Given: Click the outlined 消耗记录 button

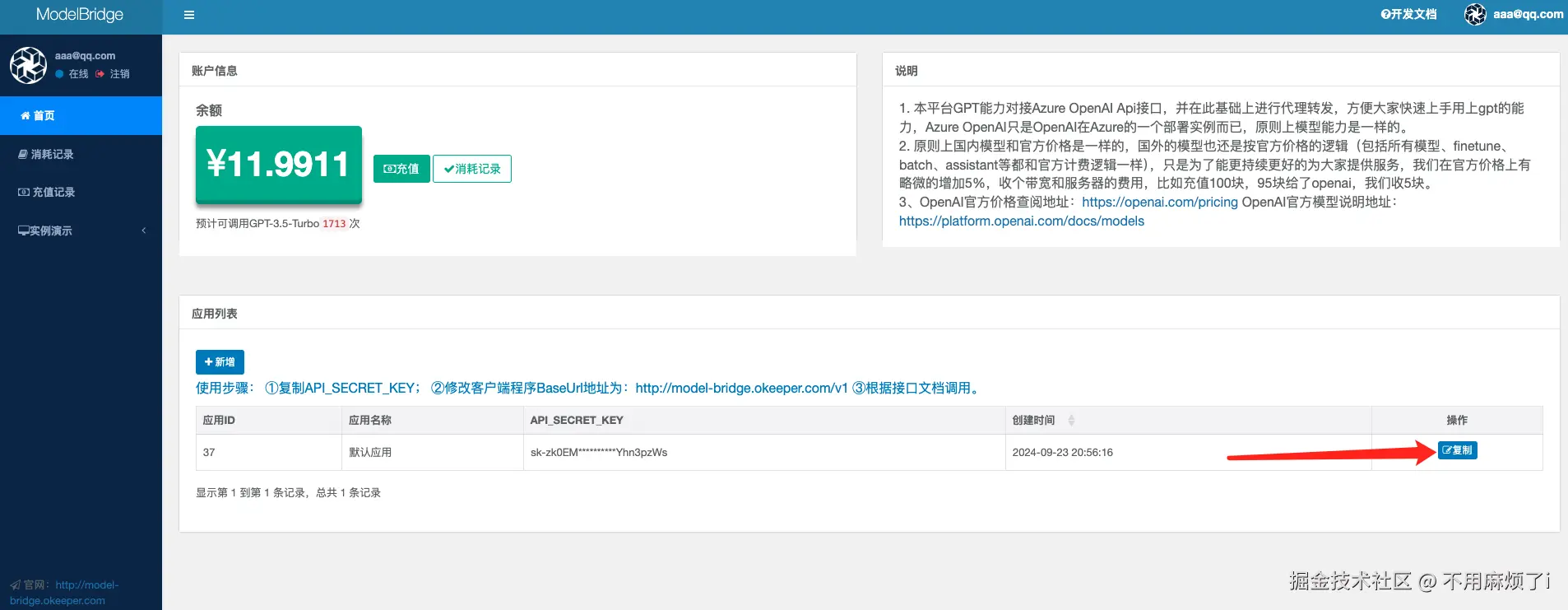Looking at the screenshot, I should (472, 169).
